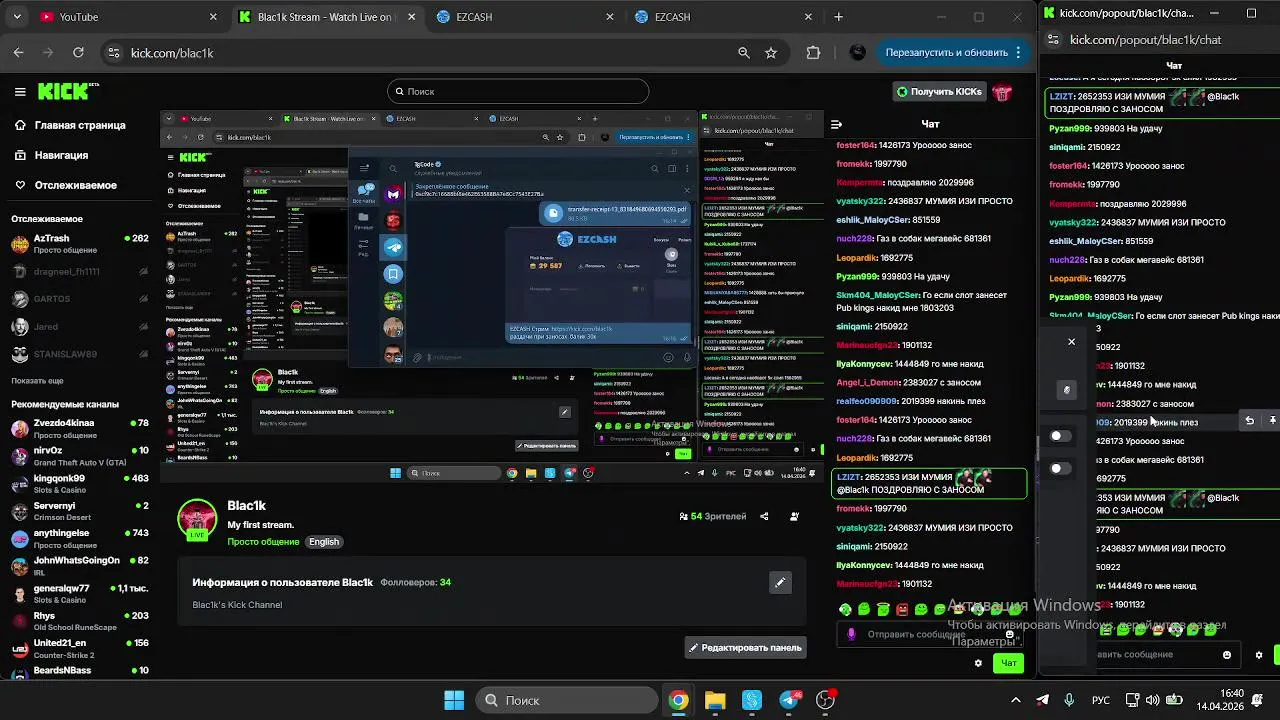Open Chrome from the taskbar
The width and height of the screenshot is (1280, 720).
click(x=679, y=700)
